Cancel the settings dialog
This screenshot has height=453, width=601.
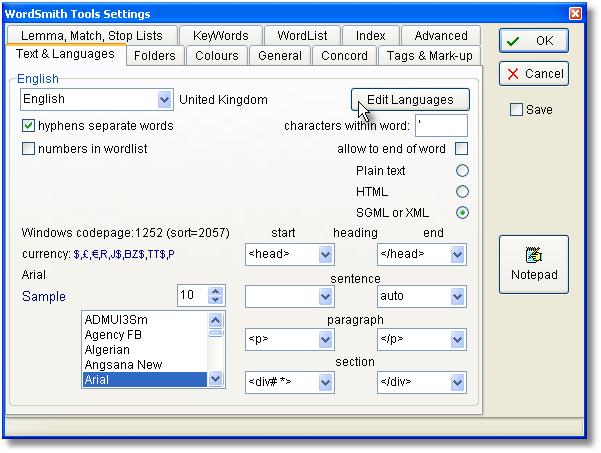534,74
